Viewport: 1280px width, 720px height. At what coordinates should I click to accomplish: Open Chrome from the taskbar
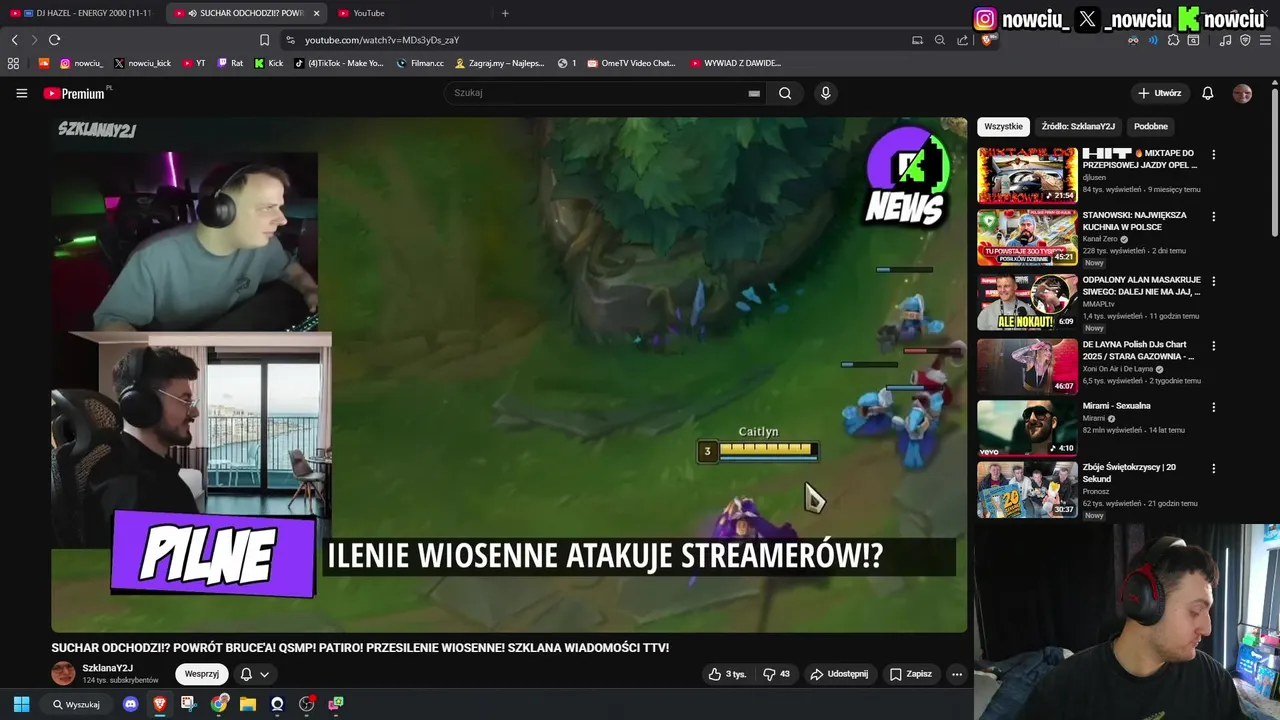click(218, 704)
